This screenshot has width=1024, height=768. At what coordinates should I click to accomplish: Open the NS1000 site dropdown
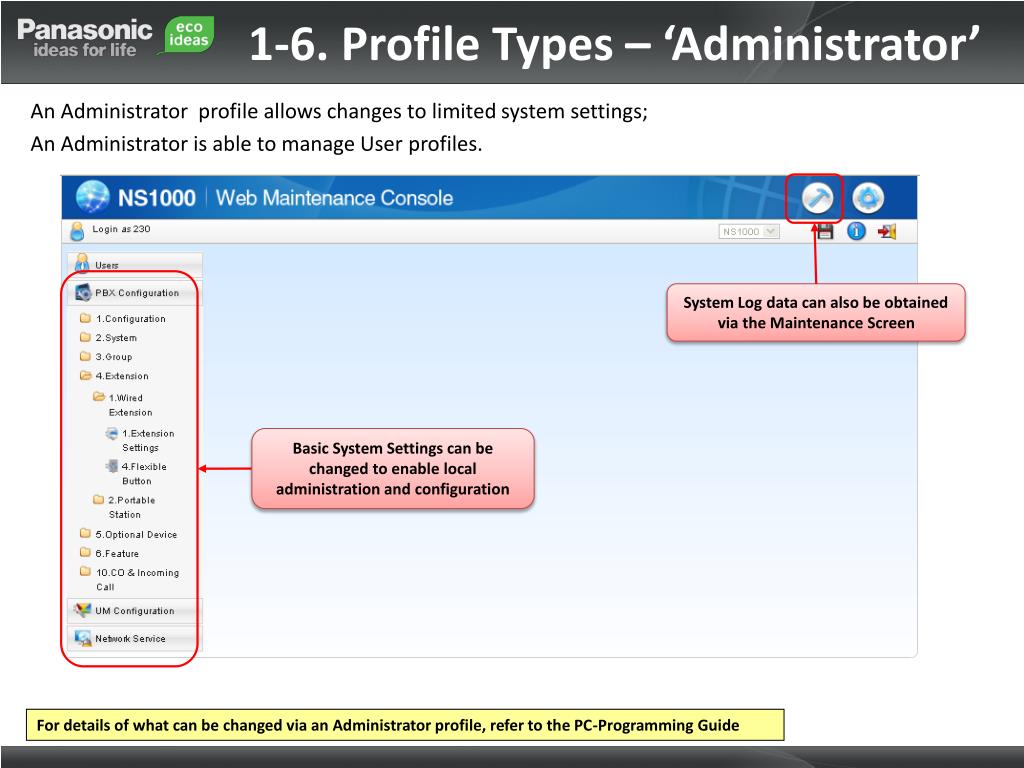click(749, 231)
